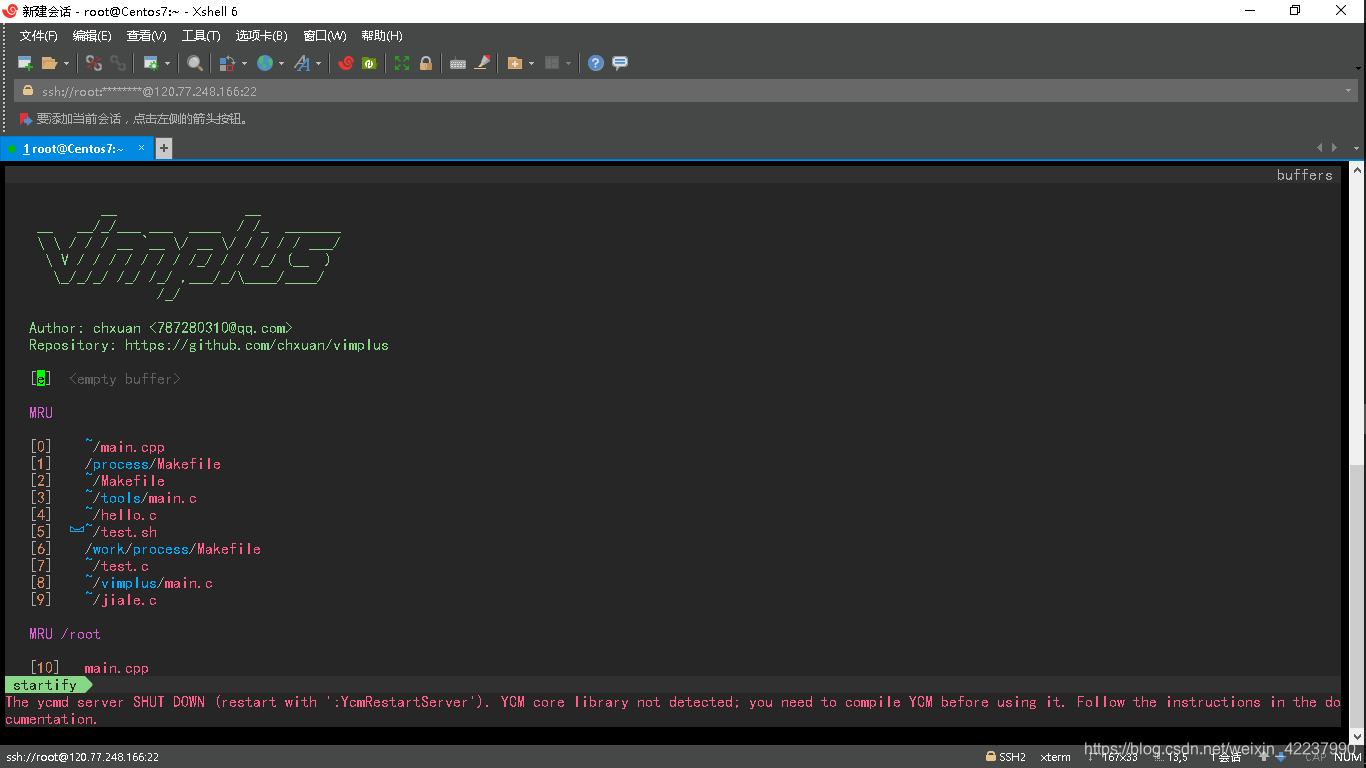Open the 编辑(E) menu

click(x=92, y=36)
